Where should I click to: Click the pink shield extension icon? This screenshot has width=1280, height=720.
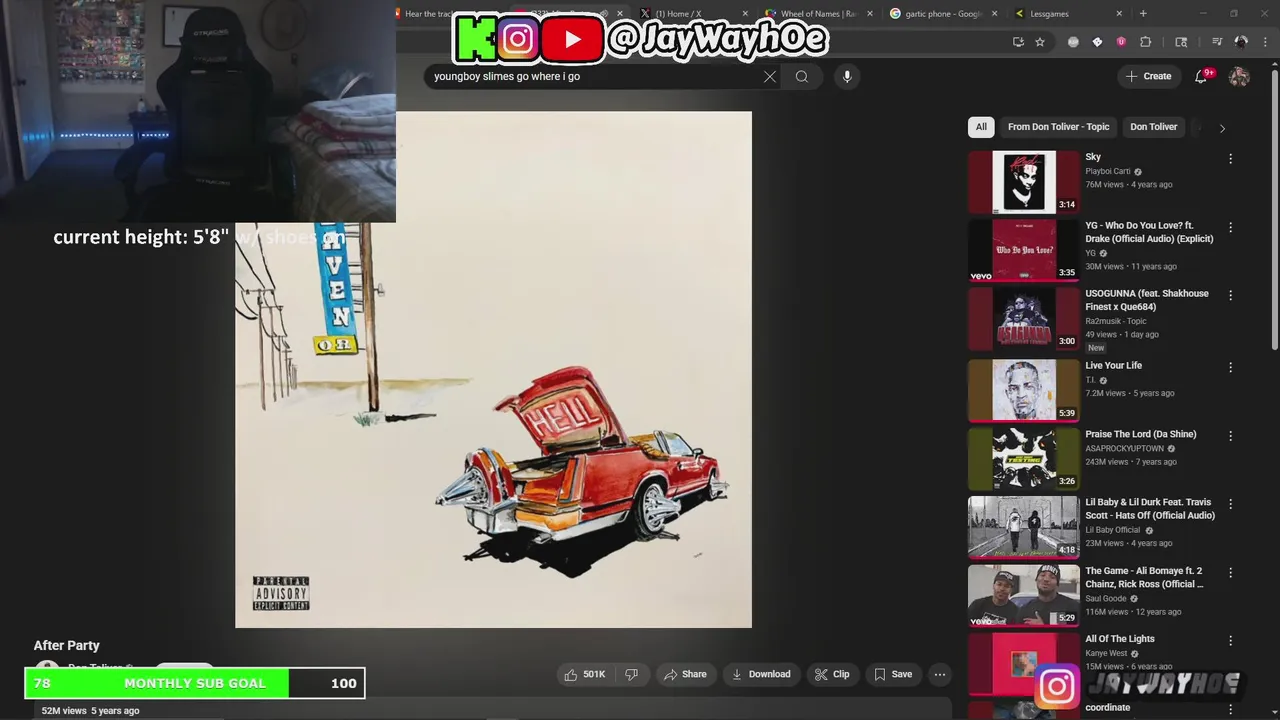pos(1121,42)
